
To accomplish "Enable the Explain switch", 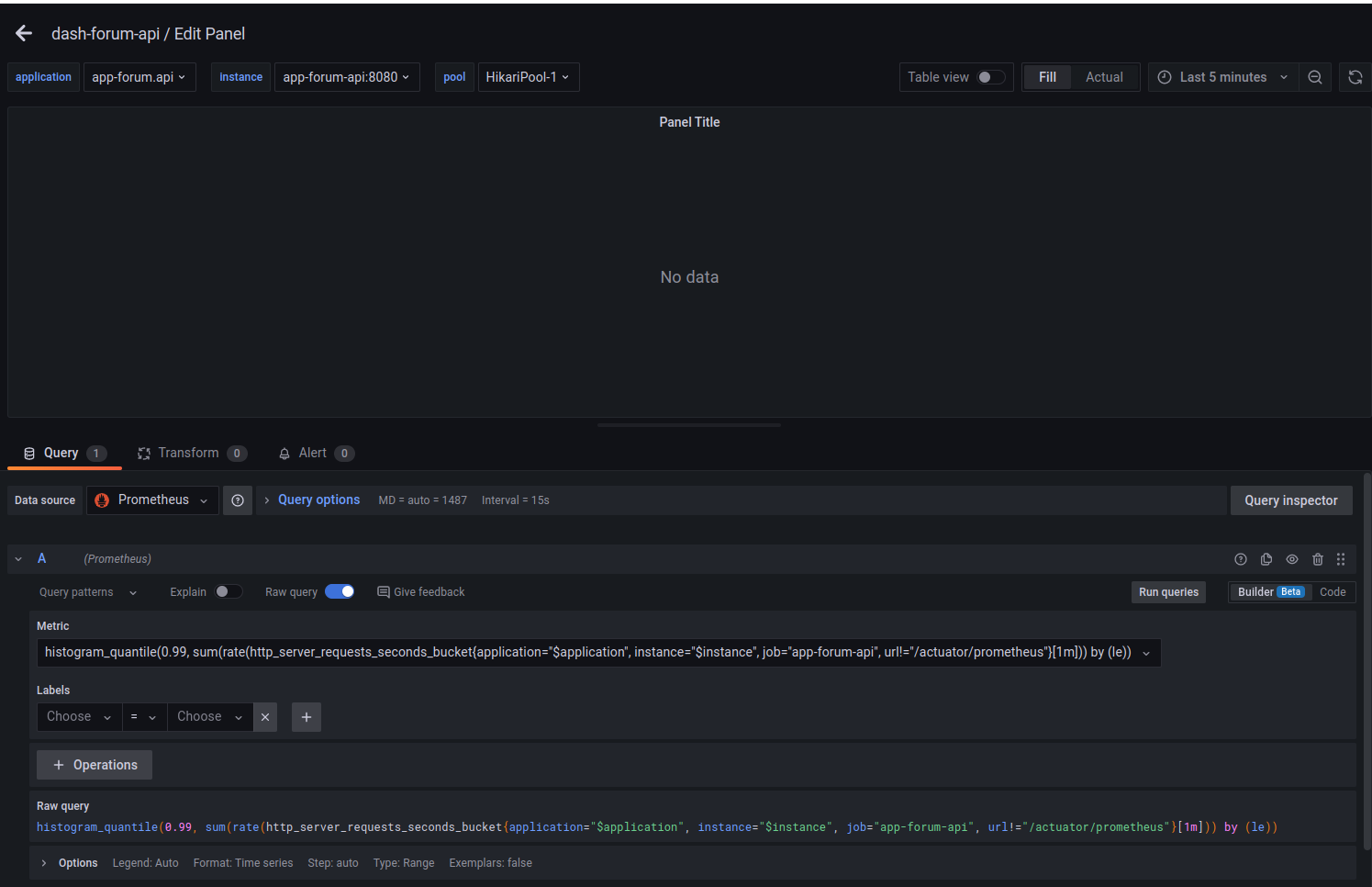I will tap(229, 592).
